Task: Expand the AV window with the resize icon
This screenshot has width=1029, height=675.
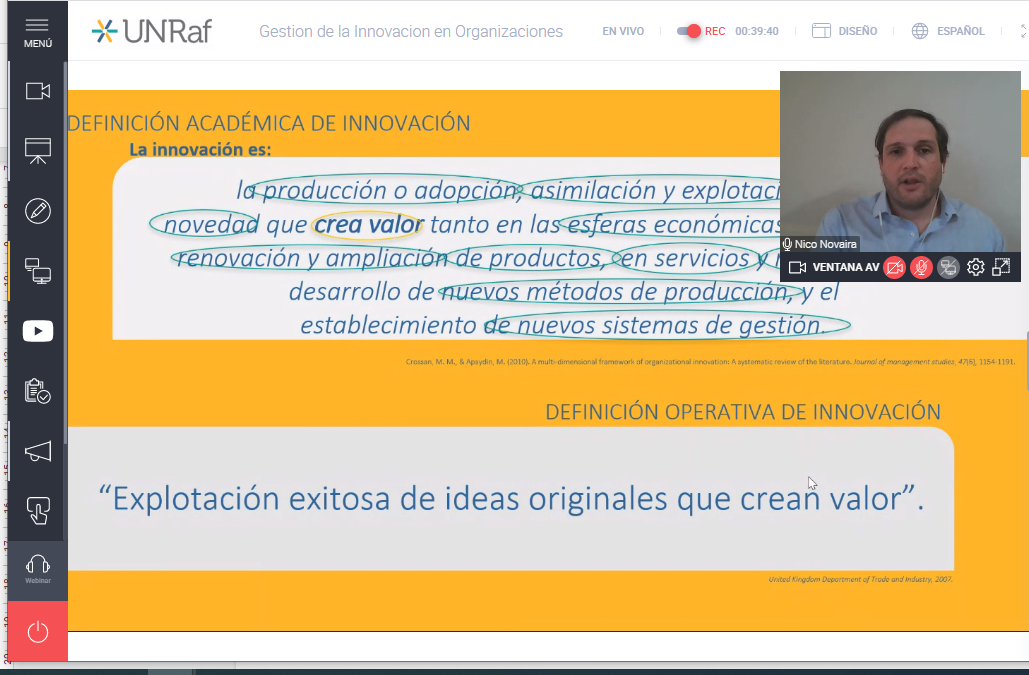Action: pos(1001,267)
